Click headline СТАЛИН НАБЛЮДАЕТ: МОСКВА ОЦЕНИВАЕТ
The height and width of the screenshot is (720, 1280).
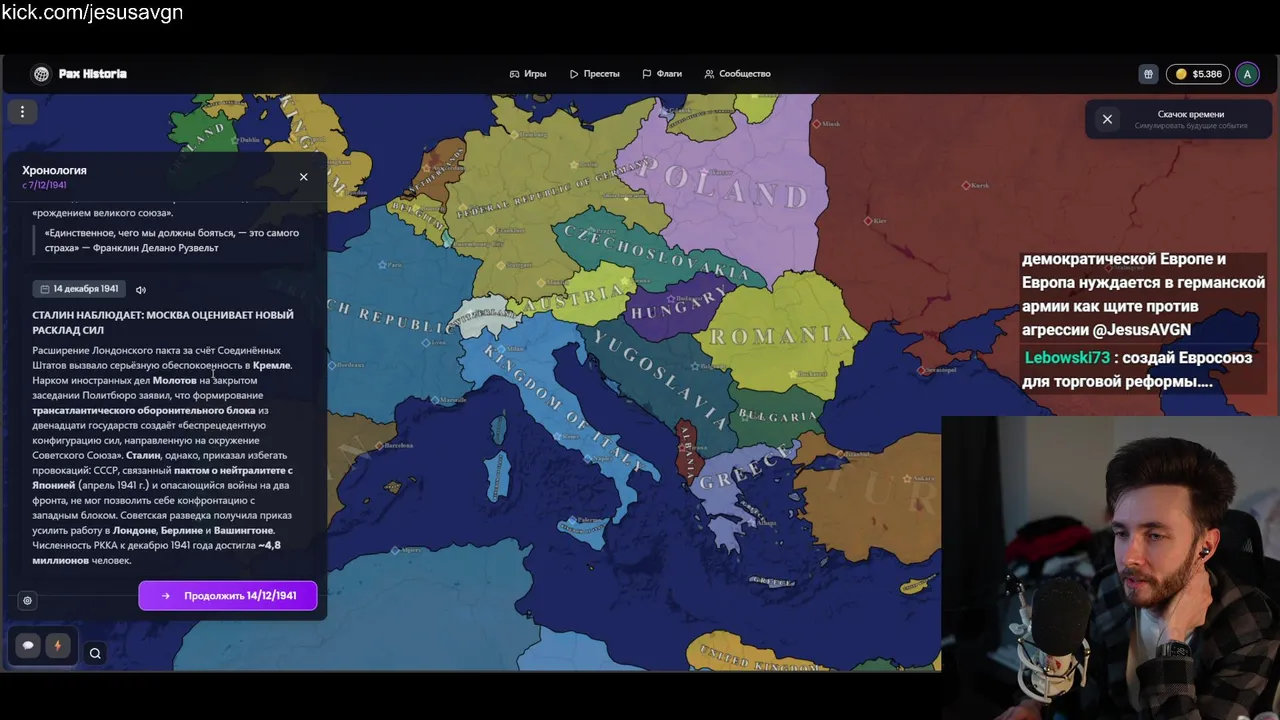163,322
